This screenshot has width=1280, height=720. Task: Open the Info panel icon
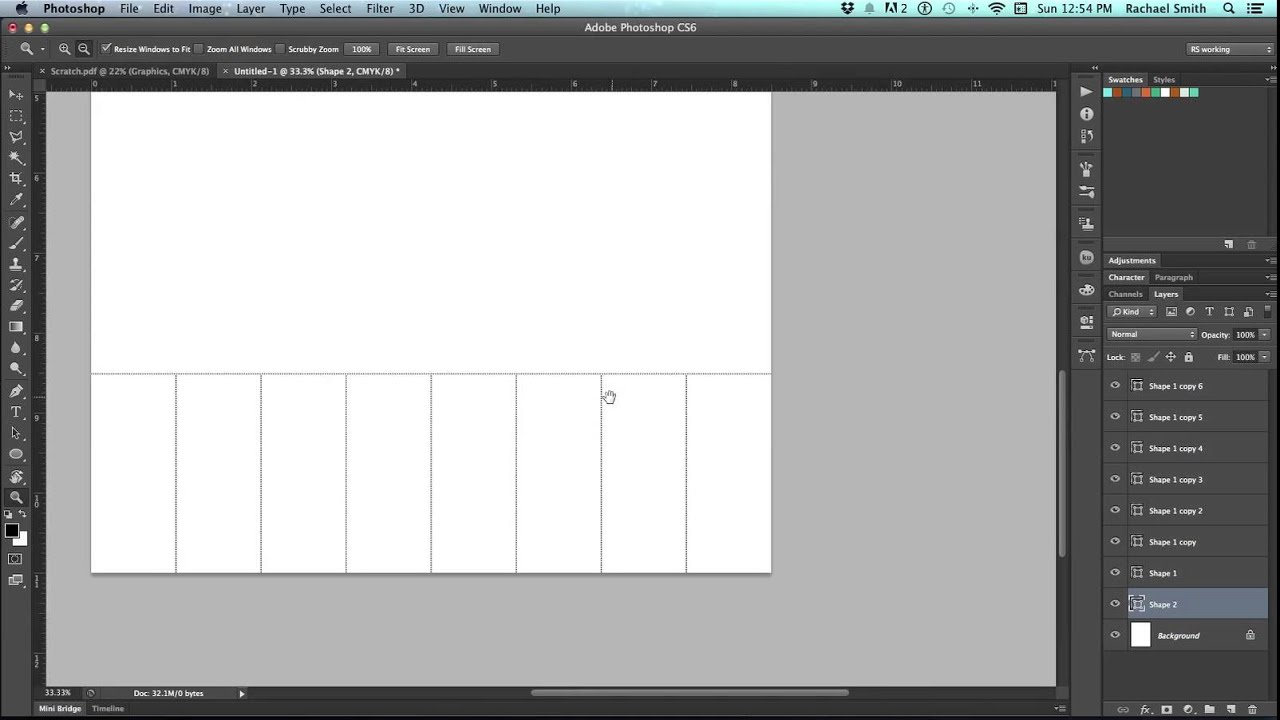[x=1087, y=114]
